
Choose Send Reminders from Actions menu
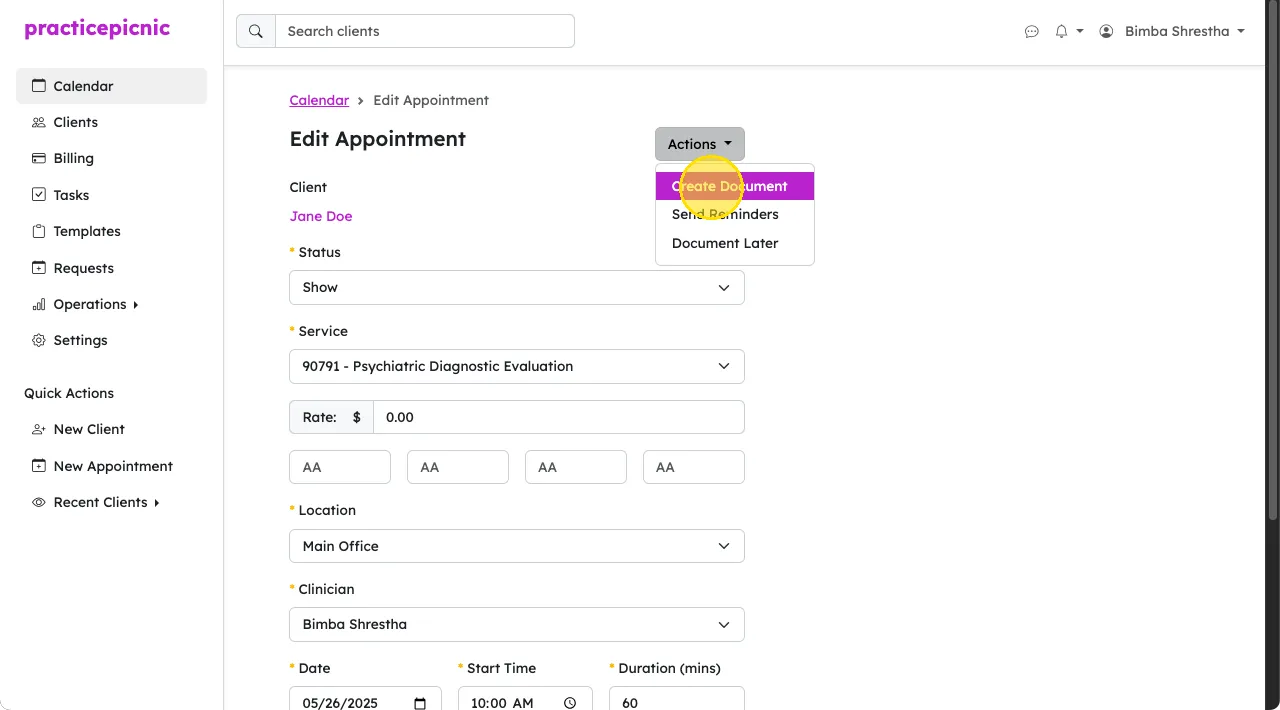pyautogui.click(x=735, y=214)
